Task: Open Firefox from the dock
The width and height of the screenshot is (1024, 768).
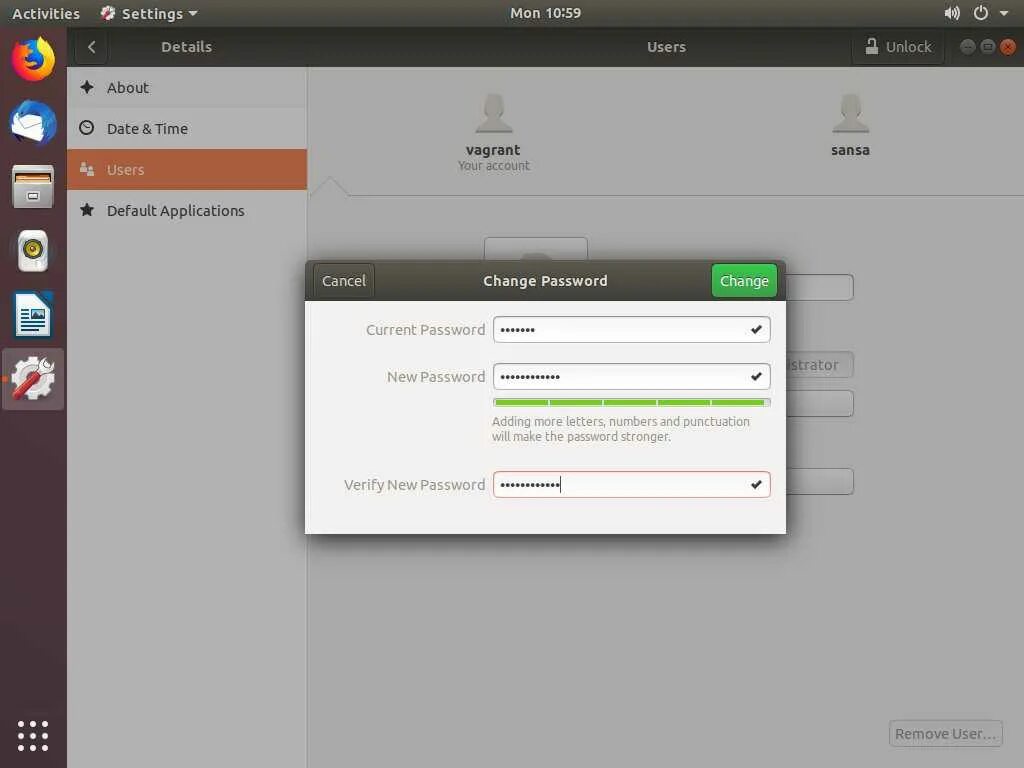Action: (x=33, y=59)
